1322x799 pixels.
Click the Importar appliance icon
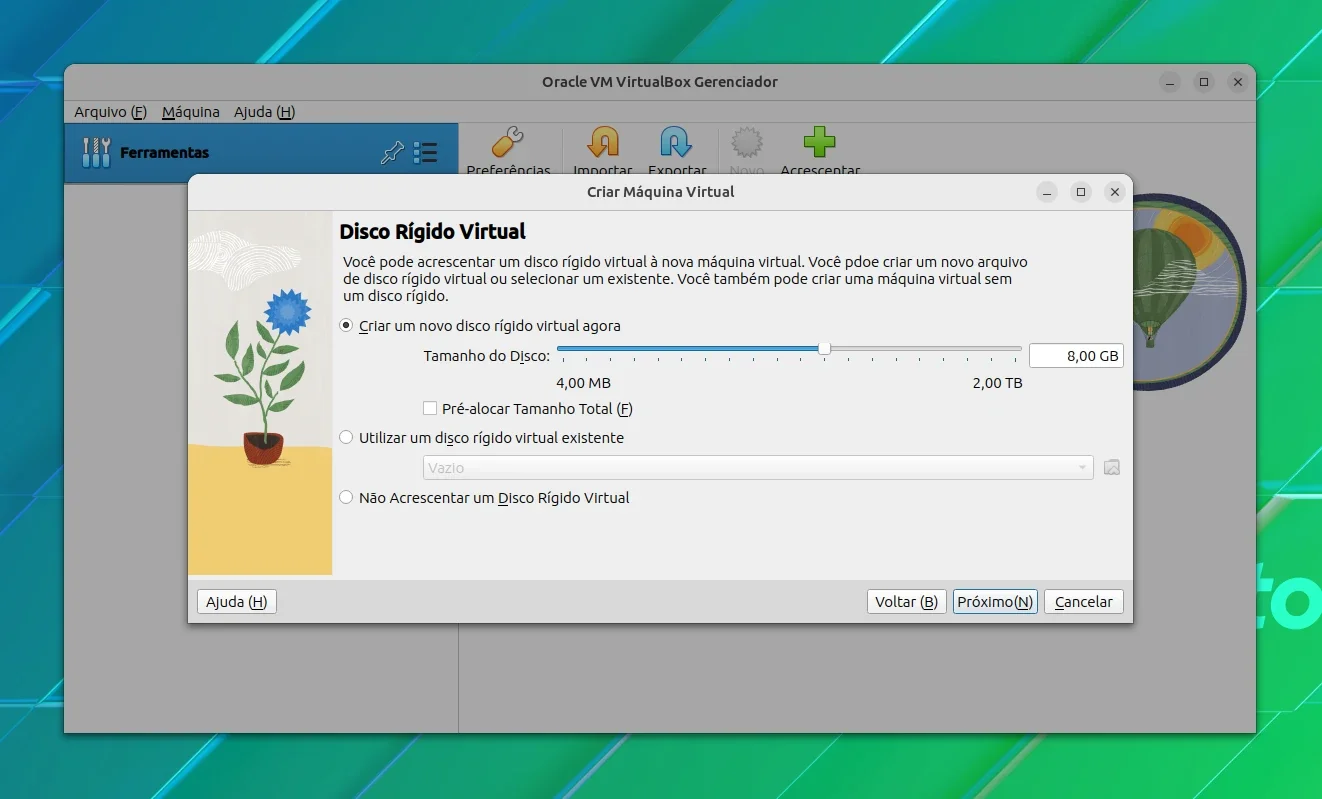[x=603, y=143]
